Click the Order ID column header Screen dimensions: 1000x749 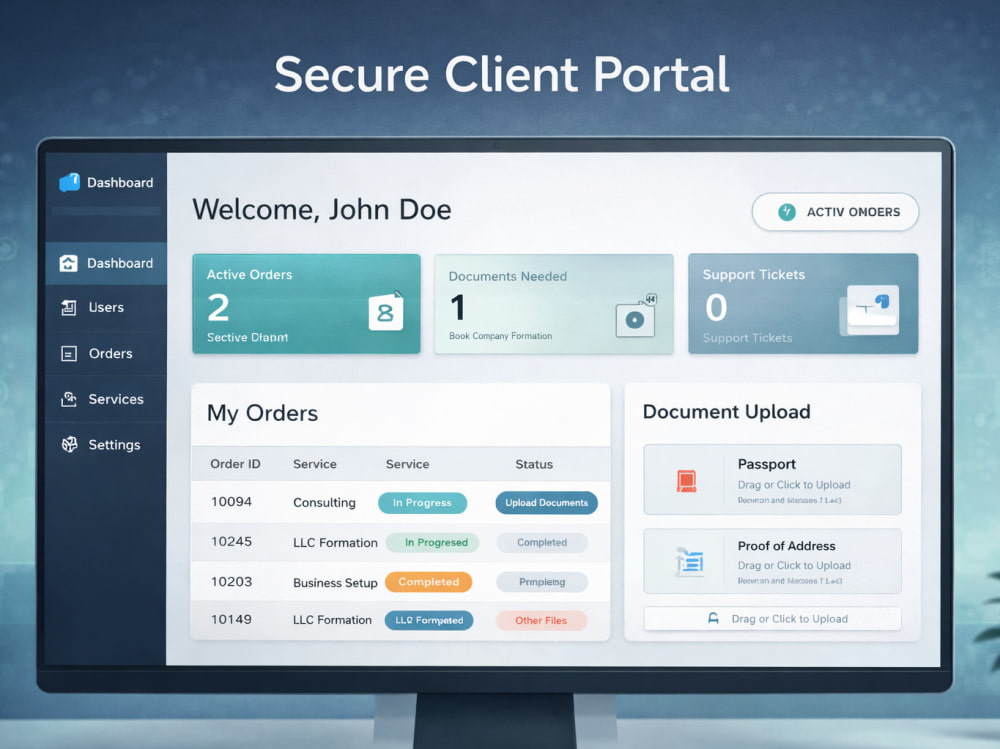(x=235, y=464)
